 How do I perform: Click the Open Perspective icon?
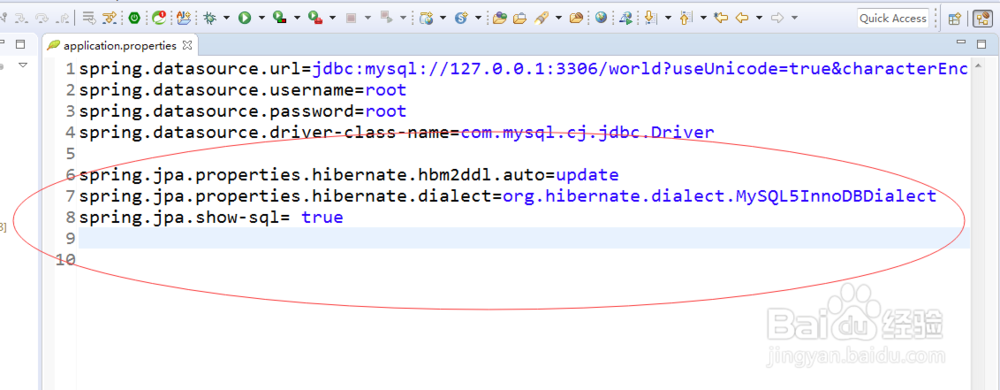pos(955,18)
